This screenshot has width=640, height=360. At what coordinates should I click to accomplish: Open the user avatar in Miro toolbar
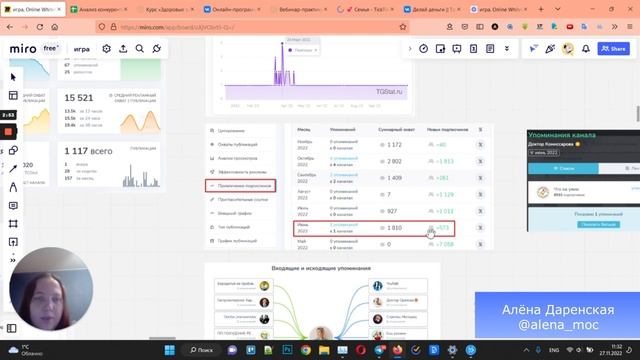click(568, 49)
